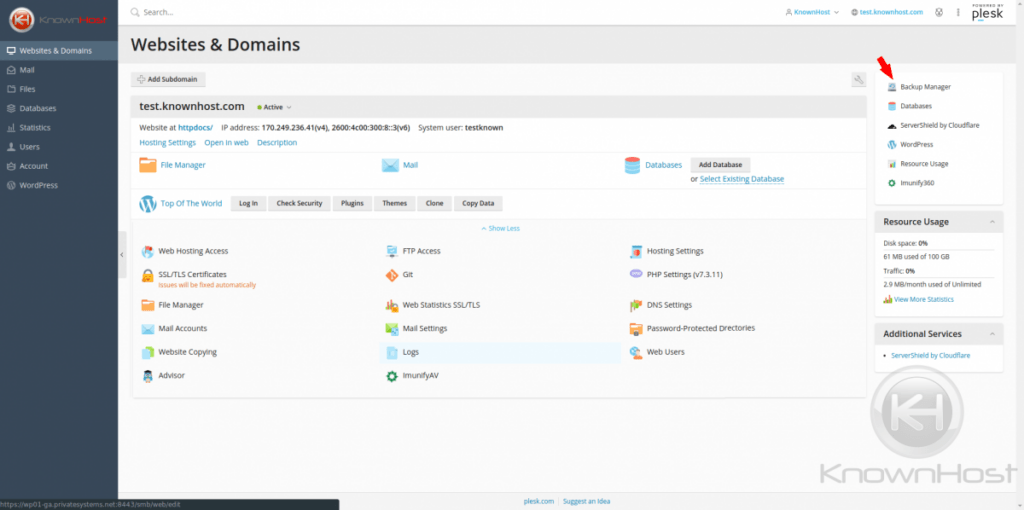This screenshot has width=1024, height=510.
Task: Click the Website Copying icon
Action: pyautogui.click(x=148, y=353)
